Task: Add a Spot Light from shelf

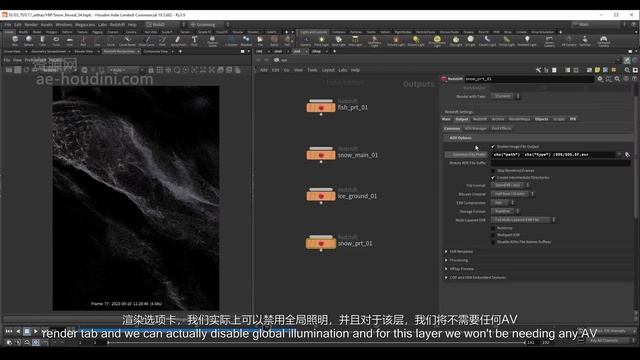Action: tap(338, 40)
